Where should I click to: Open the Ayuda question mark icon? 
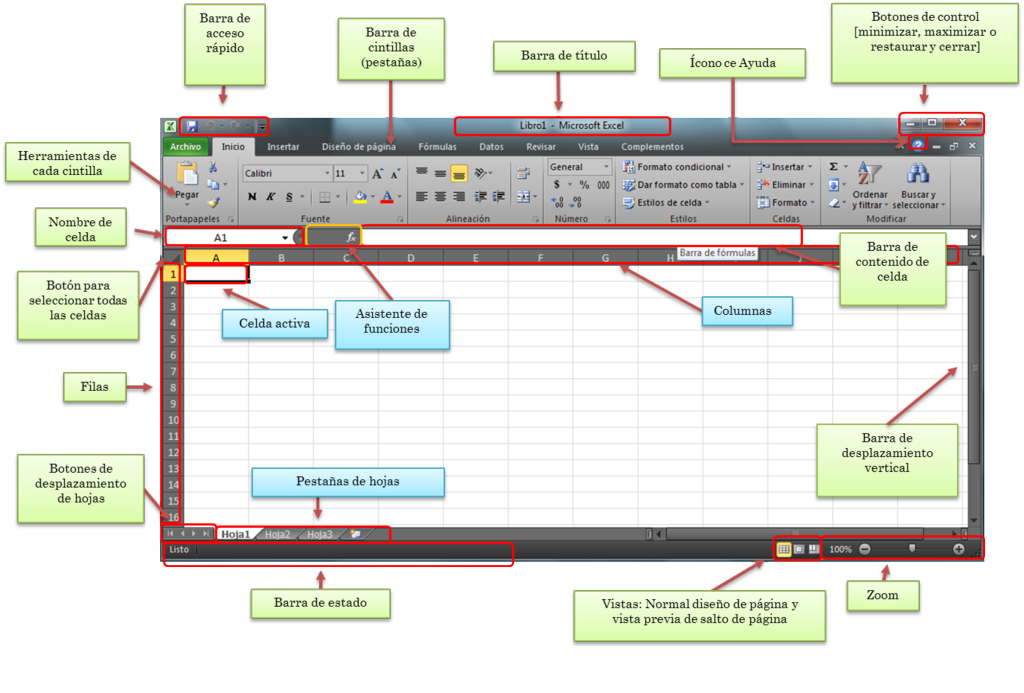(x=917, y=146)
